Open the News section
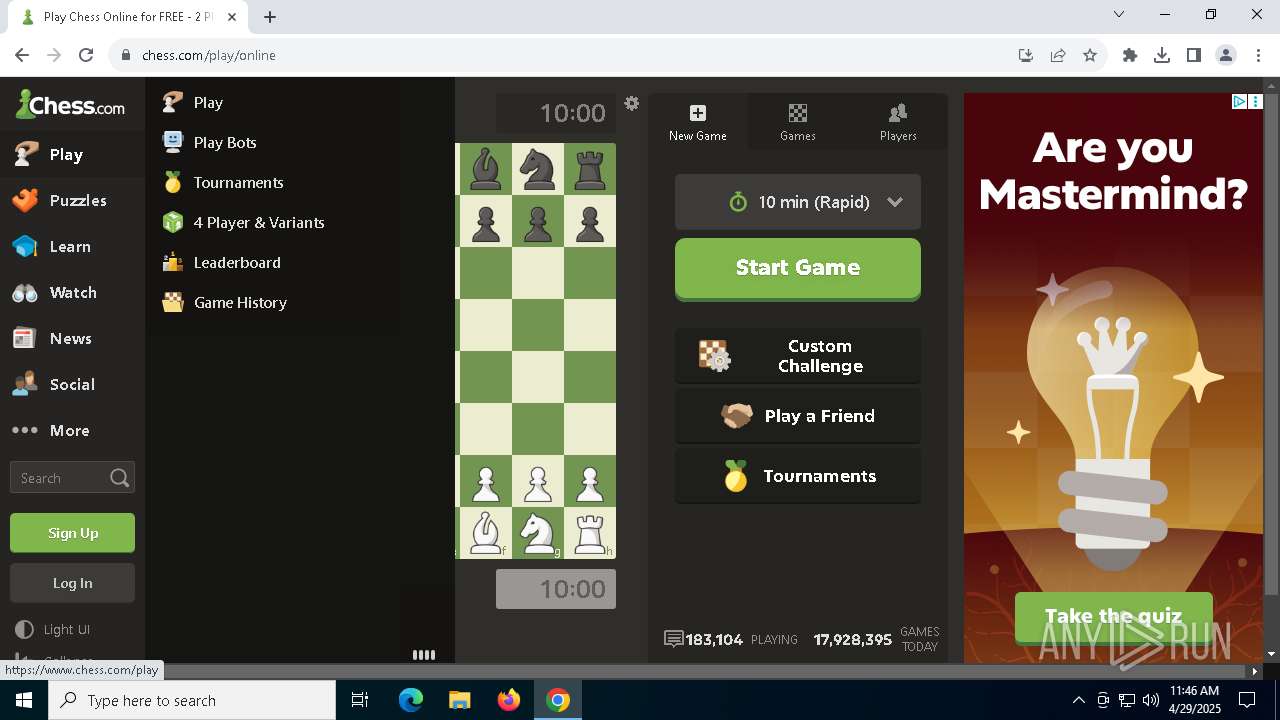 (x=72, y=338)
